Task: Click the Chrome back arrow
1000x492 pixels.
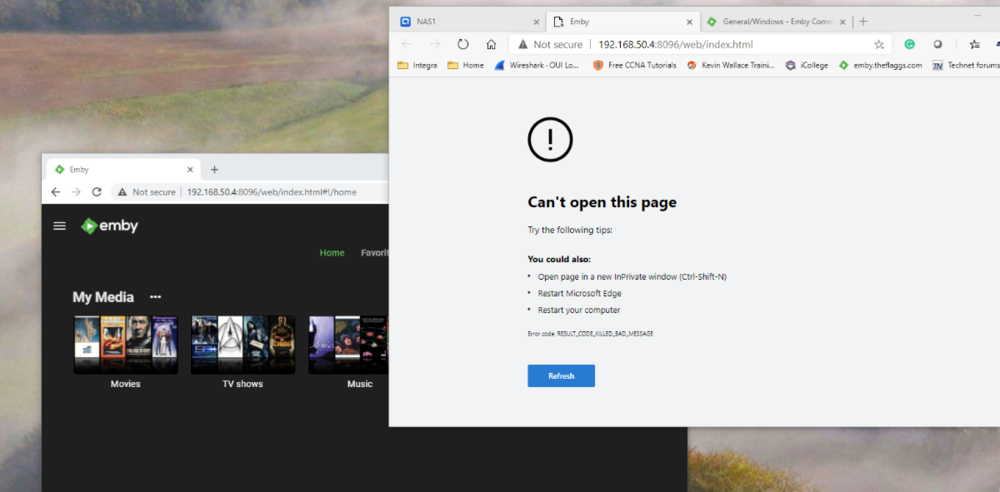Action: click(x=55, y=191)
